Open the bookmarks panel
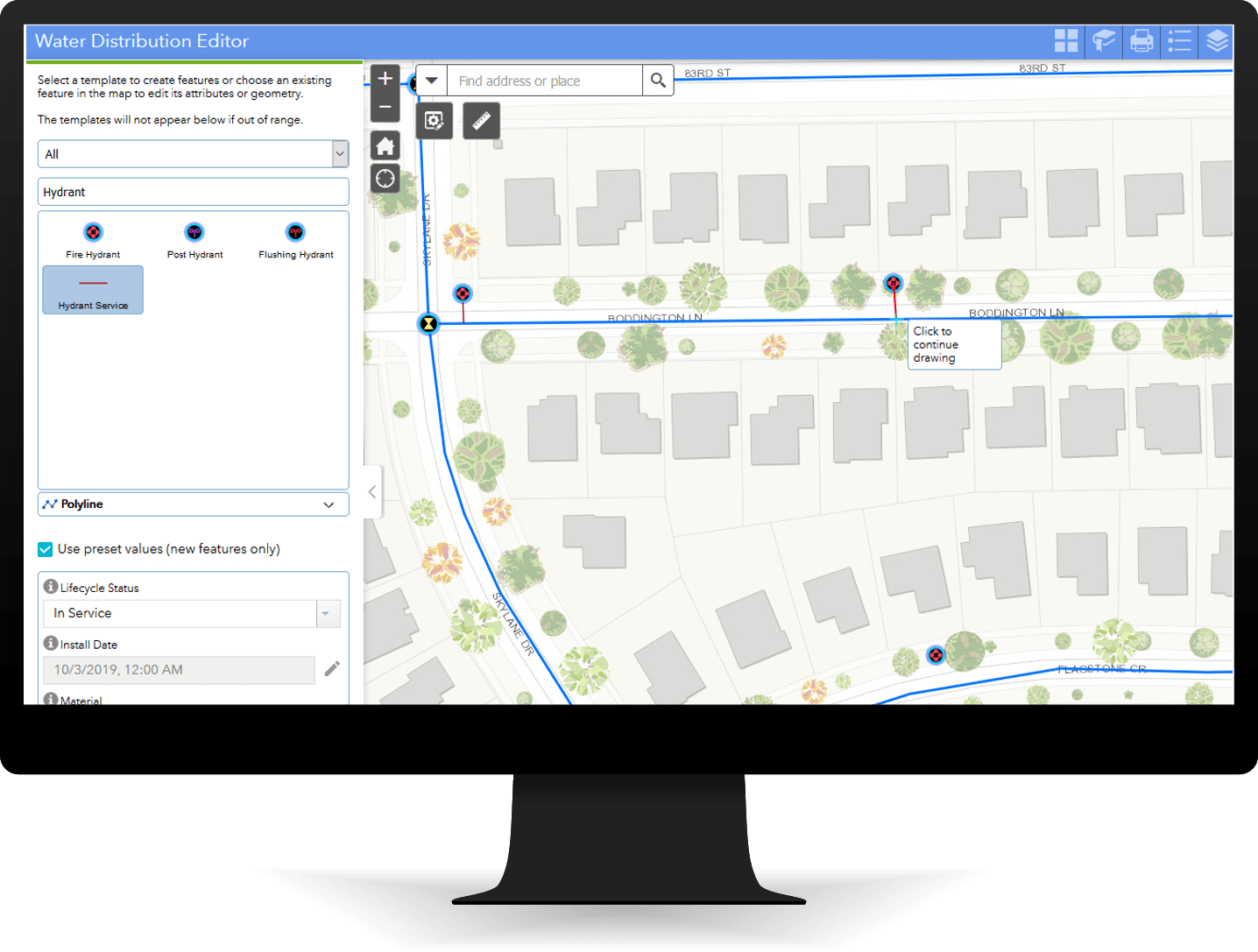 [1103, 40]
